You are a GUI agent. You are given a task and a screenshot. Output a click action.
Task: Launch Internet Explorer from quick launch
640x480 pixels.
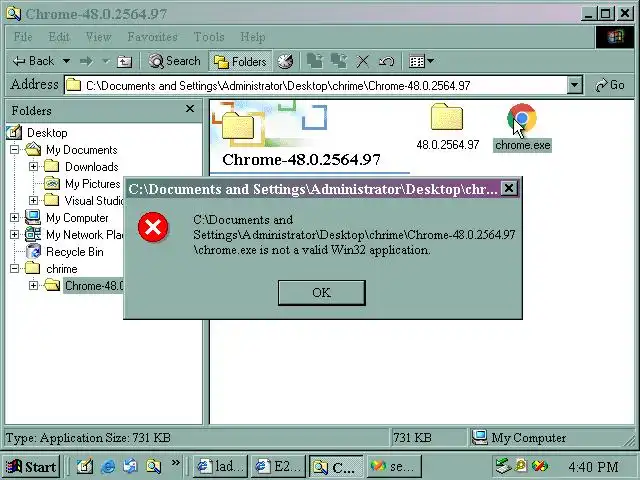tap(107, 466)
